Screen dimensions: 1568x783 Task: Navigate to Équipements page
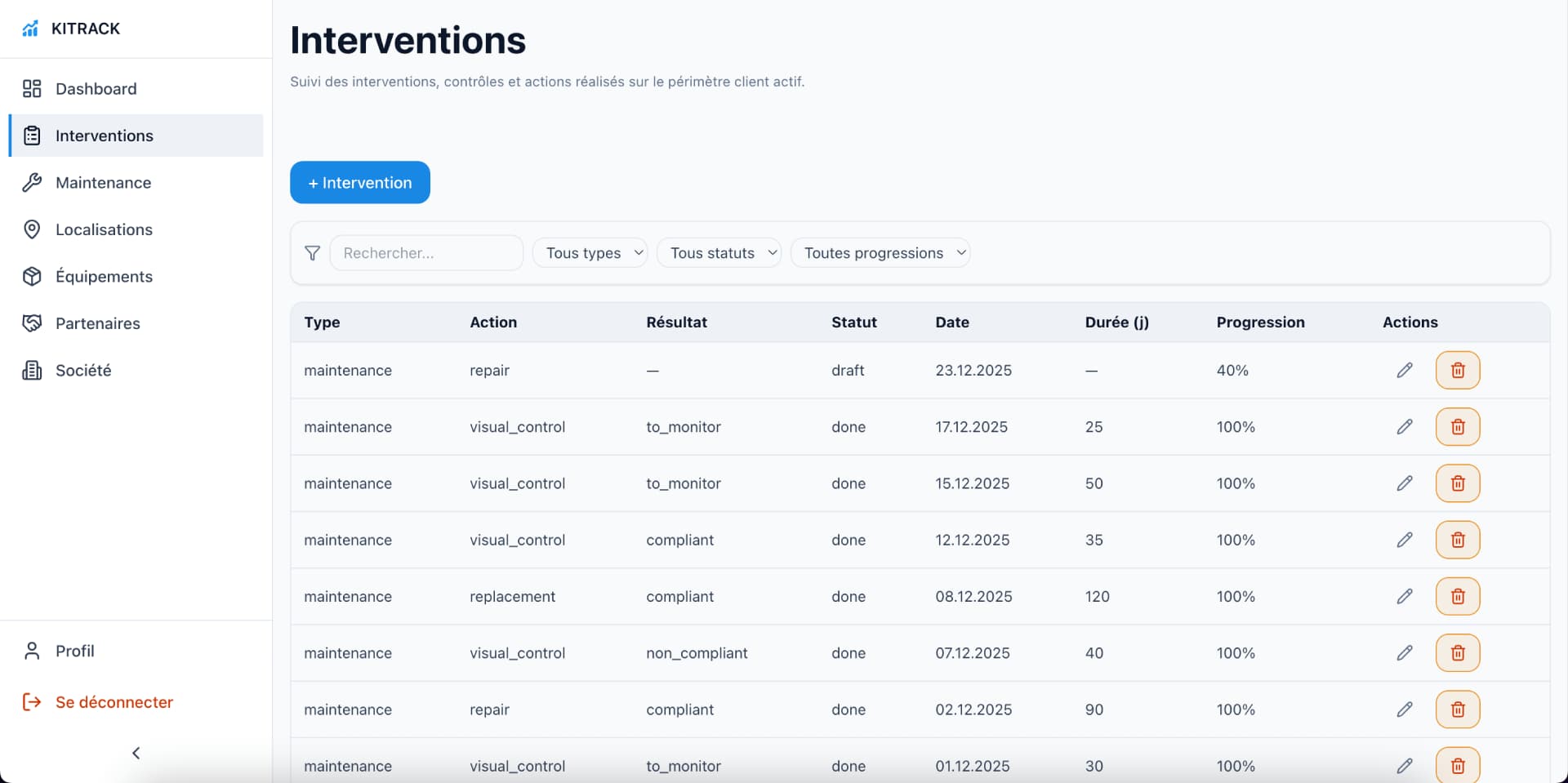(104, 277)
